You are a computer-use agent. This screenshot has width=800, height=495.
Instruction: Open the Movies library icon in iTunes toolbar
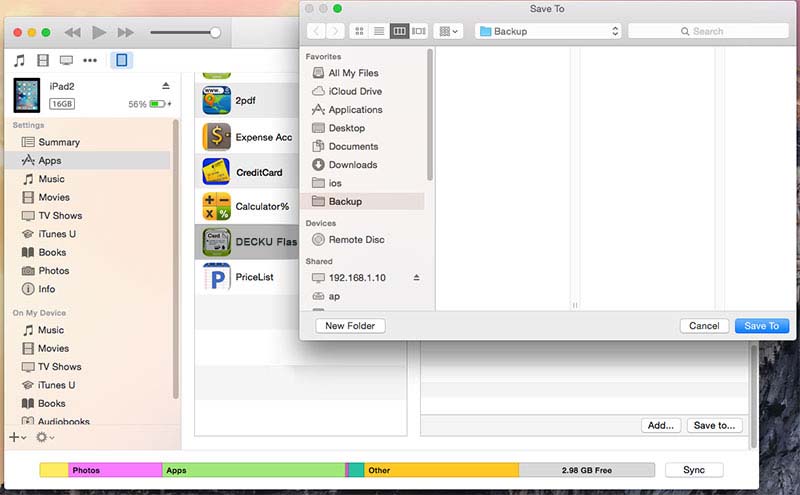(43, 61)
